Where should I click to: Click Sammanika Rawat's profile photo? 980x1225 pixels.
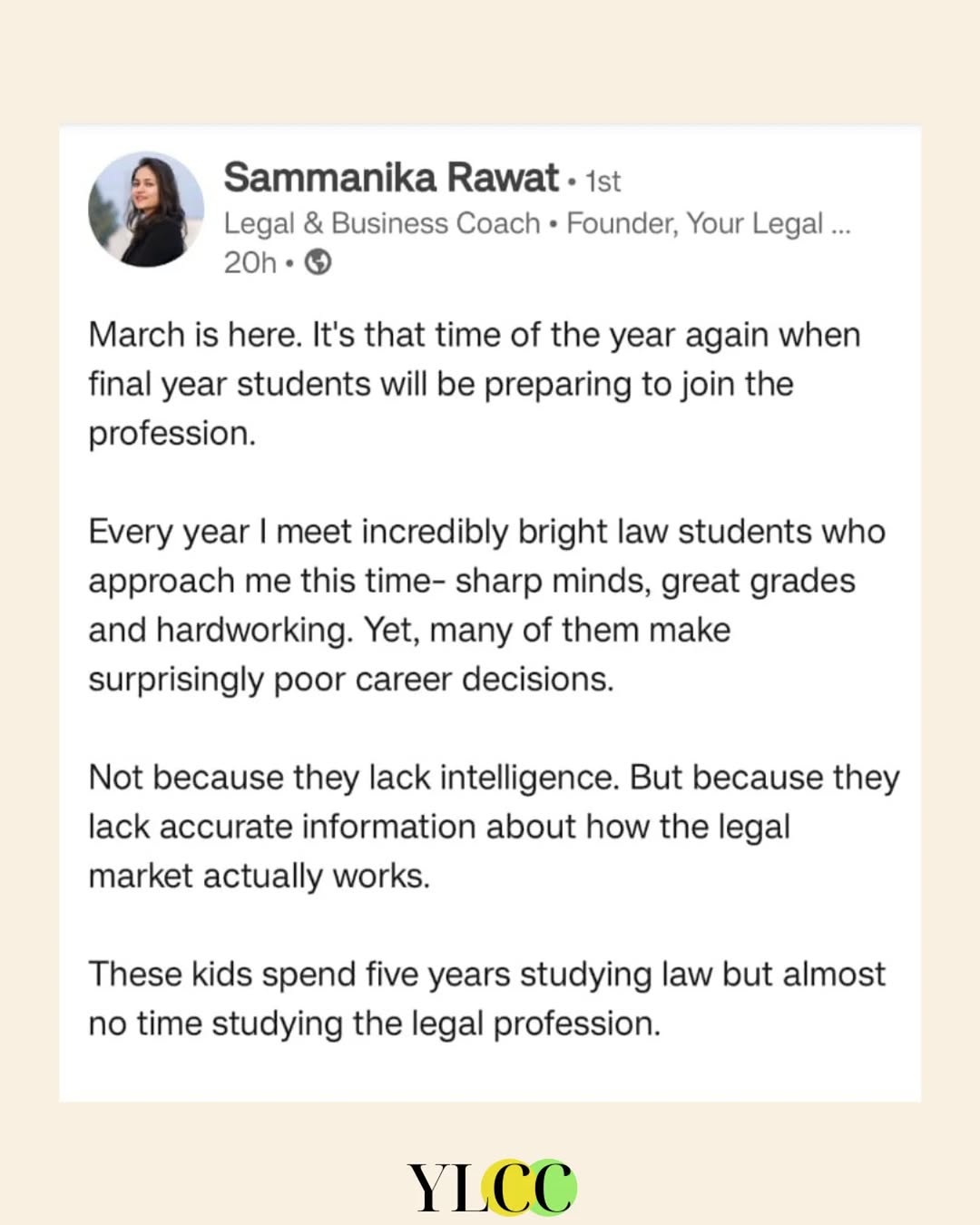(x=146, y=210)
